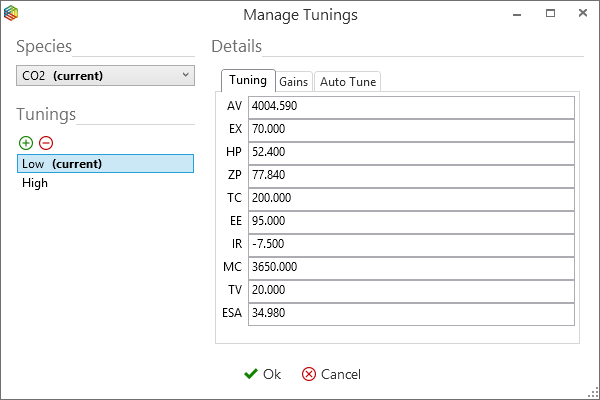Confirm changes with the Ok button
The width and height of the screenshot is (600, 400).
coord(263,374)
